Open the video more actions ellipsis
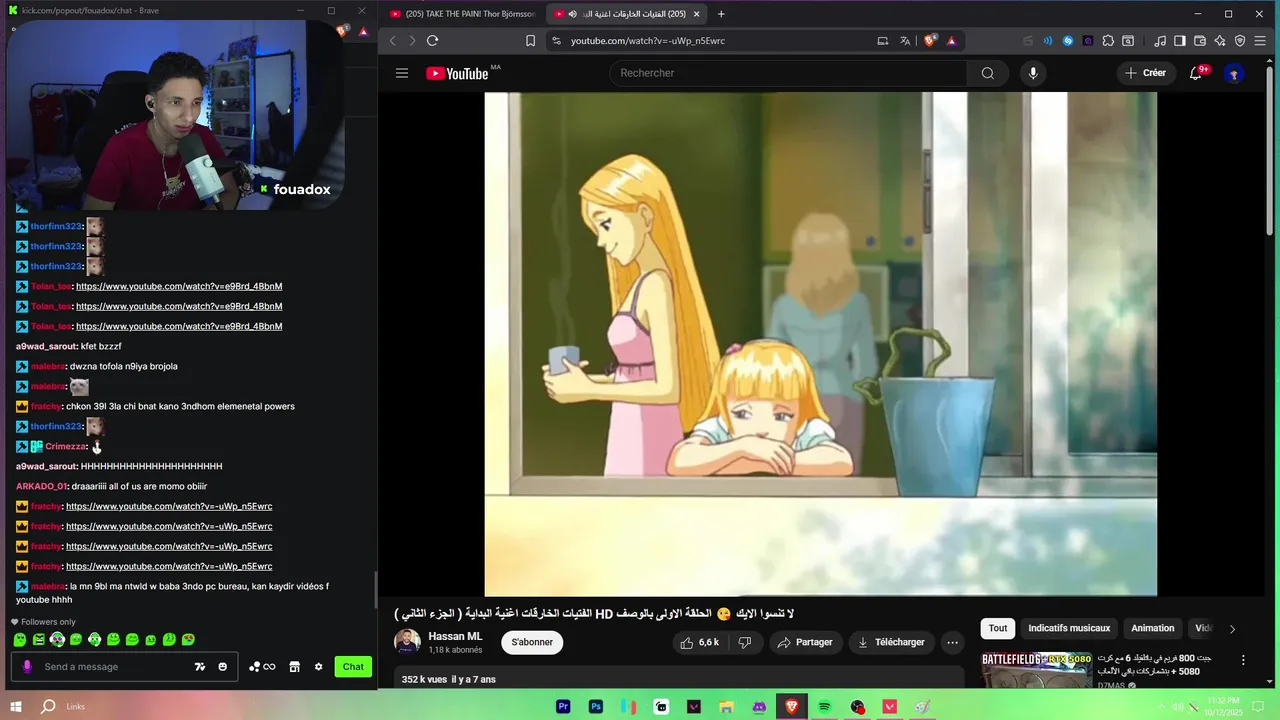1280x720 pixels. 953,642
